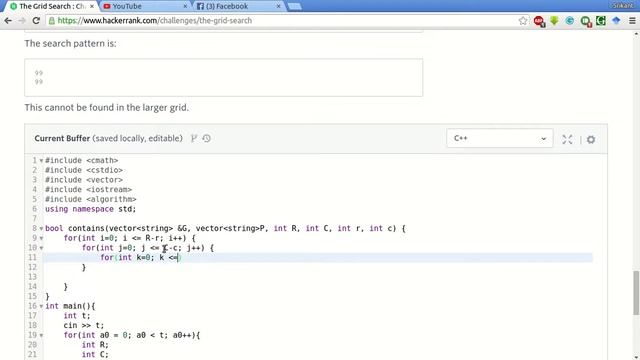The height and width of the screenshot is (360, 640).
Task: Open the red AdBlock extension icon
Action: [539, 21]
